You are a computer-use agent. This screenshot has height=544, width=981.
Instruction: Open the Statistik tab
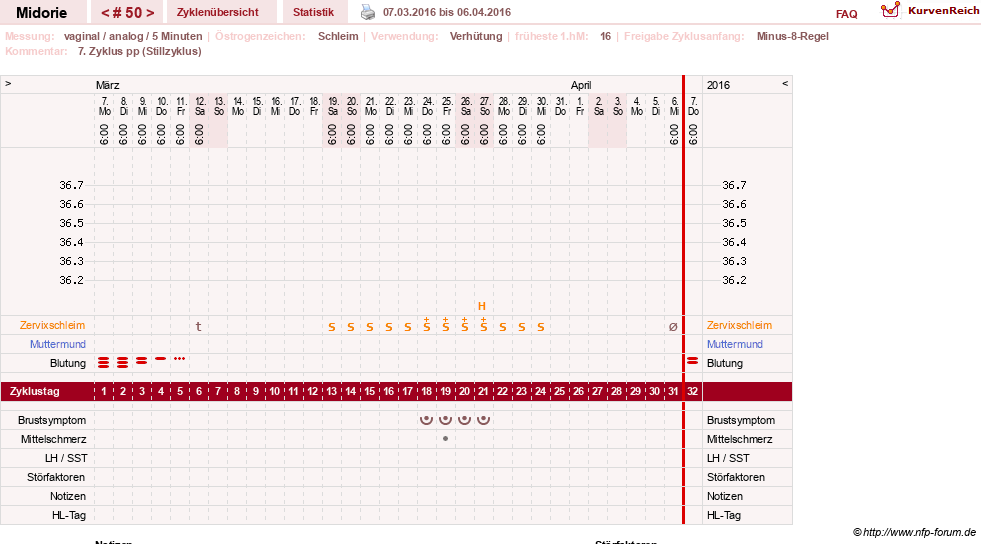pos(313,12)
